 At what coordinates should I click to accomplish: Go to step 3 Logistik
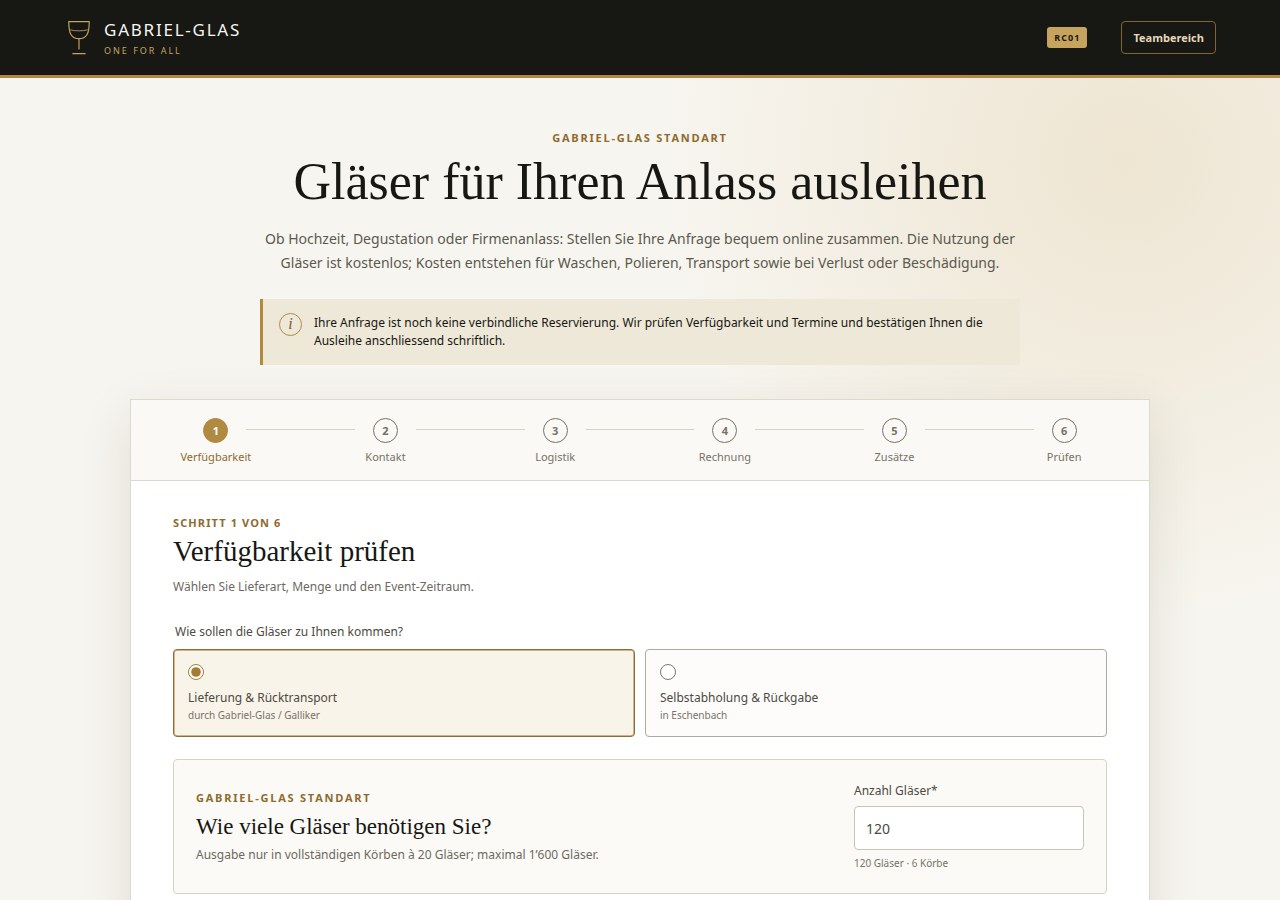[x=555, y=441]
